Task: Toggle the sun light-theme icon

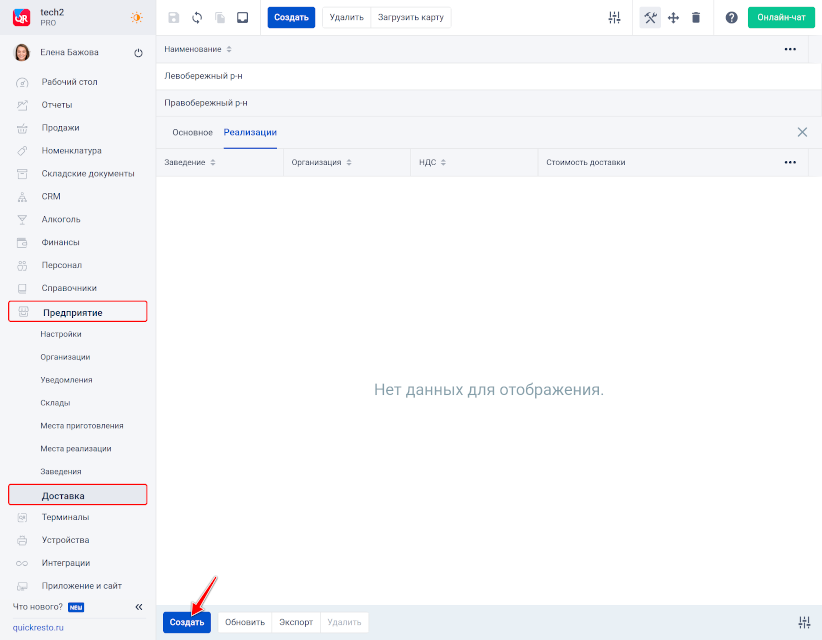Action: pyautogui.click(x=136, y=18)
